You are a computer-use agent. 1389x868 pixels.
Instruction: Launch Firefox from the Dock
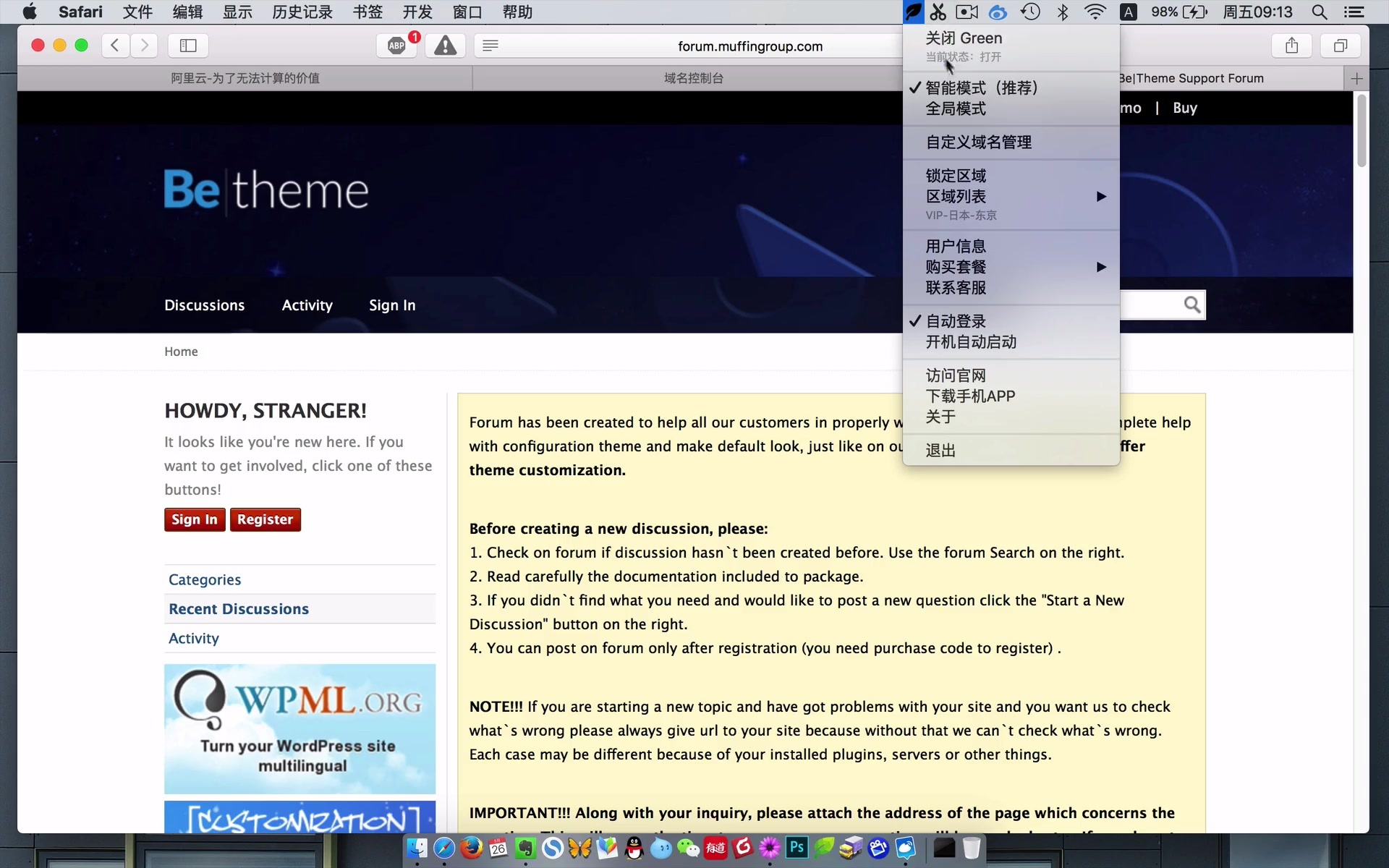click(471, 848)
